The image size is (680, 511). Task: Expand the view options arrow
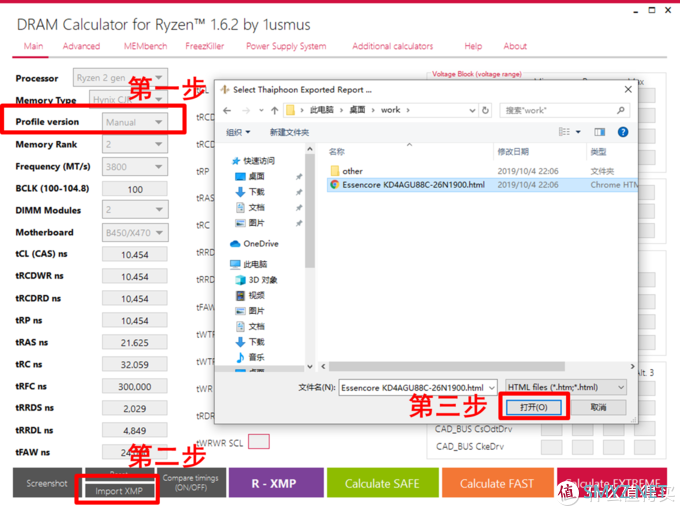[x=578, y=132]
